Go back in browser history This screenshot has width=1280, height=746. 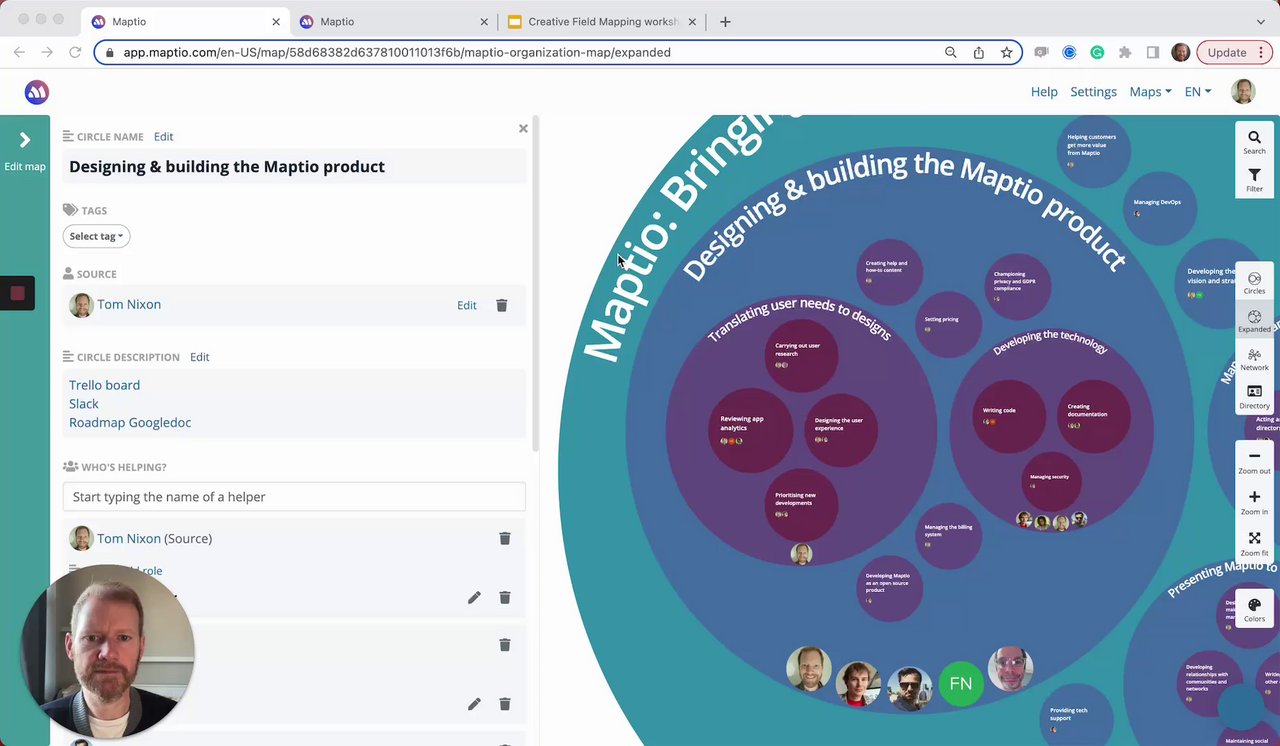click(19, 52)
